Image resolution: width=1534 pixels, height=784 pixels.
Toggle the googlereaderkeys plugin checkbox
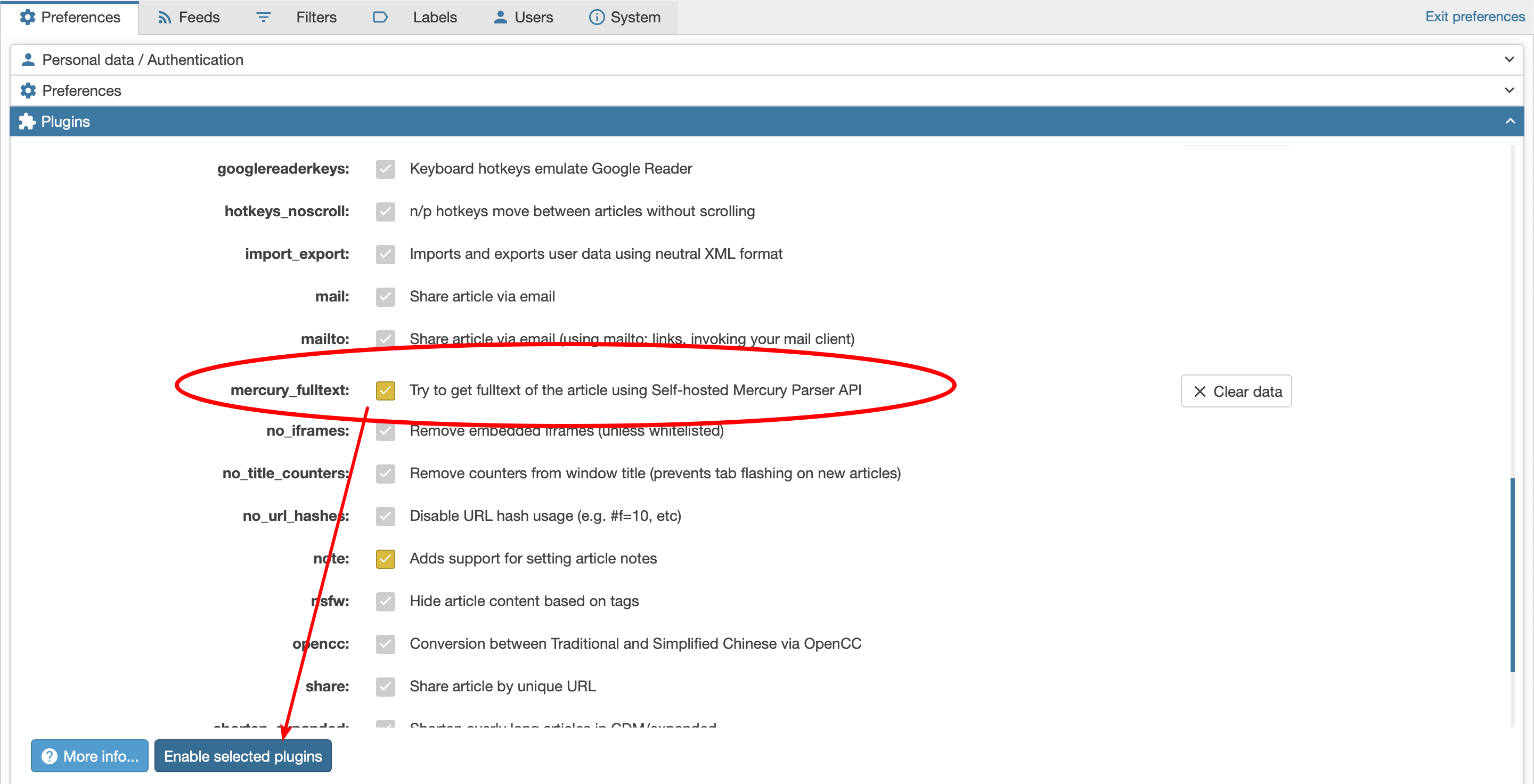tap(385, 169)
